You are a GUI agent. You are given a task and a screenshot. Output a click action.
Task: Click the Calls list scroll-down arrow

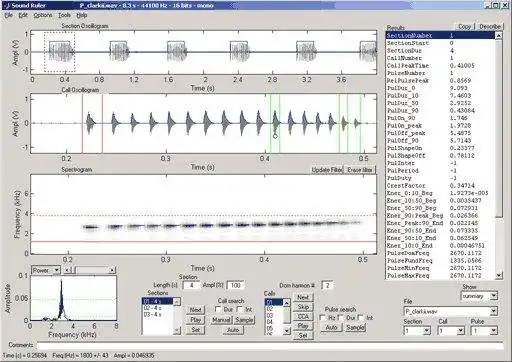click(x=287, y=331)
